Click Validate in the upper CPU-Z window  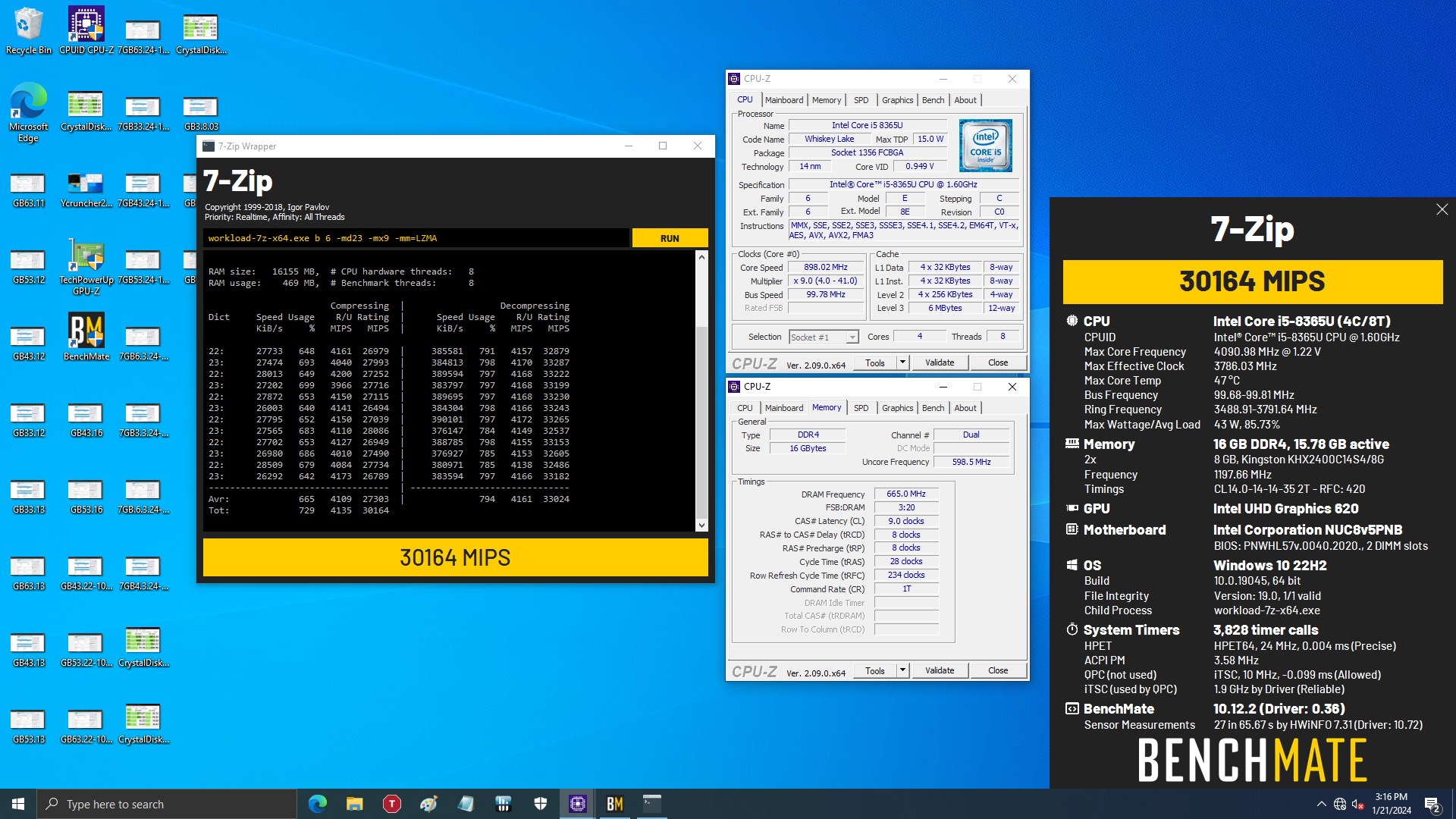940,362
